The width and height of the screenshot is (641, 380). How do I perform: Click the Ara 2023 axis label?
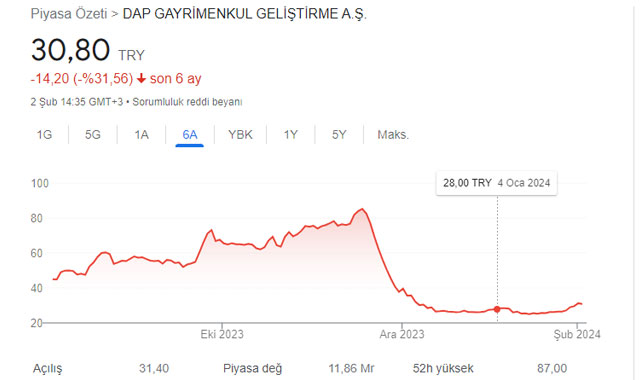402,334
